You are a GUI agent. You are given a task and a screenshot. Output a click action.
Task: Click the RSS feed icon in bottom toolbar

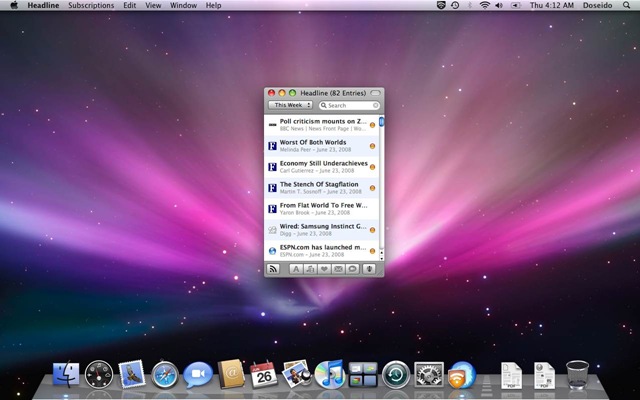[x=273, y=268]
